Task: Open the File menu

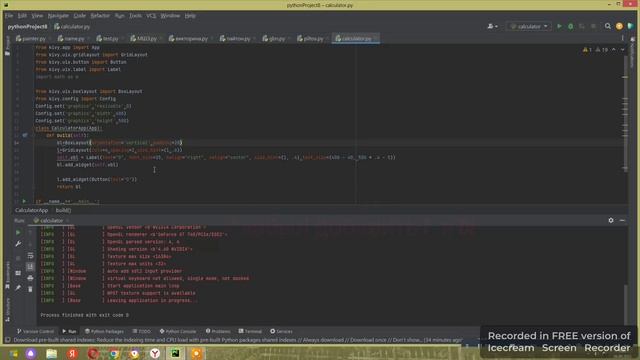Action: coord(9,16)
